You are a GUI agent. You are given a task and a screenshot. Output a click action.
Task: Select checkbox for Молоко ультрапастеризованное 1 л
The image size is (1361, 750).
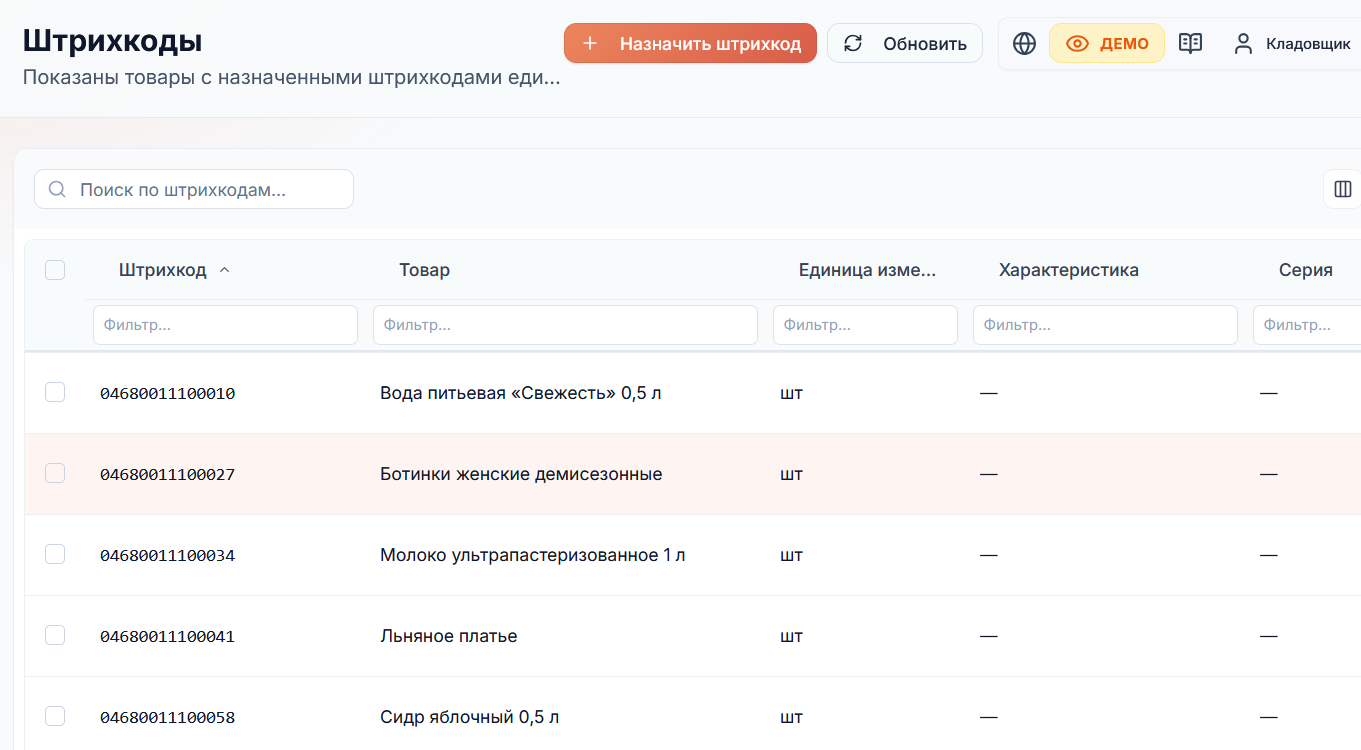tap(55, 554)
